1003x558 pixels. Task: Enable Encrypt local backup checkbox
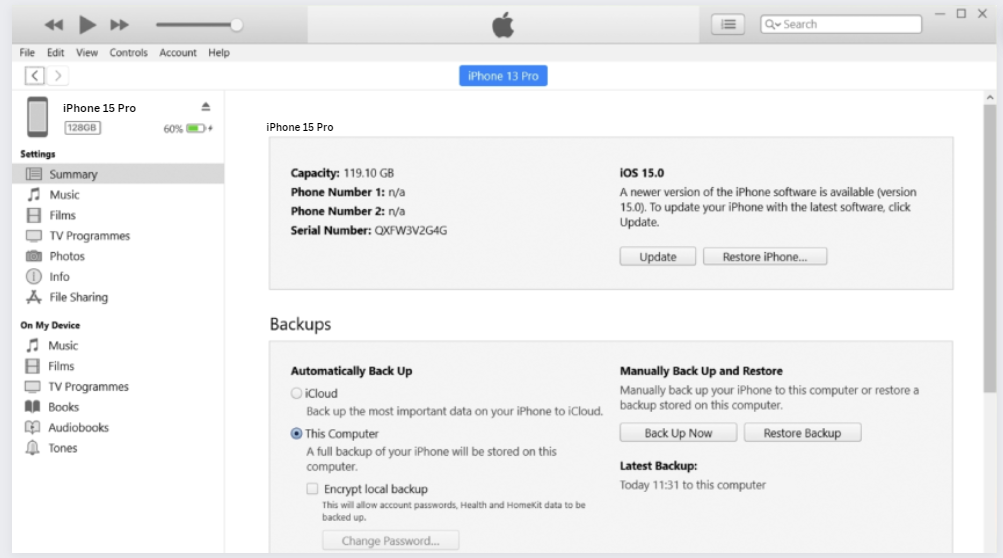(312, 489)
